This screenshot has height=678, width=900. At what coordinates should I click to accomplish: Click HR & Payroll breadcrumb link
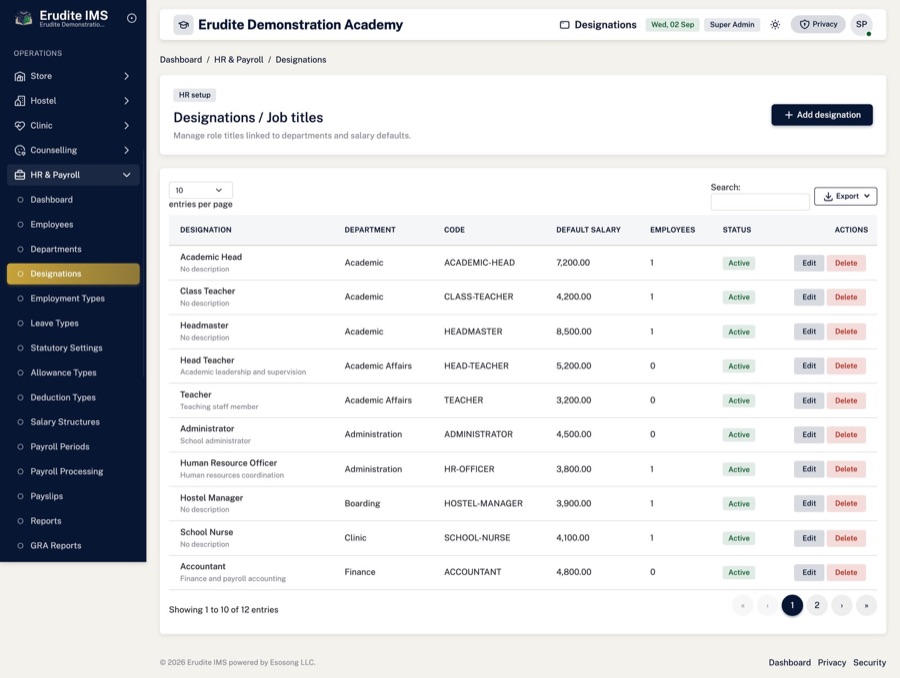pyautogui.click(x=239, y=60)
